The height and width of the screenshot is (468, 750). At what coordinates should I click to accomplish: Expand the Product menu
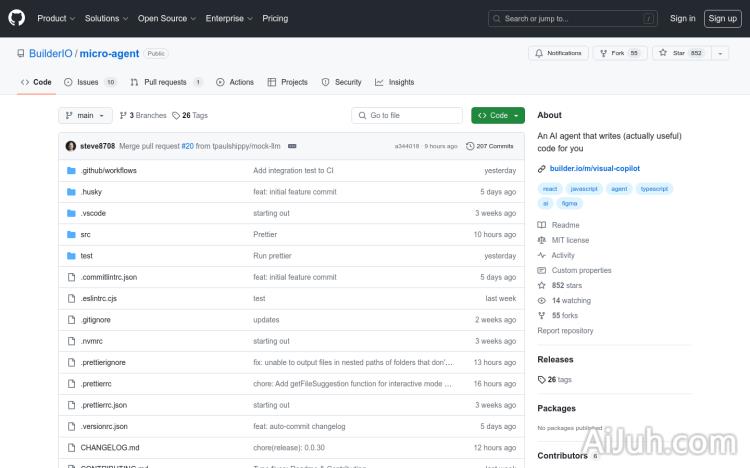pyautogui.click(x=55, y=18)
